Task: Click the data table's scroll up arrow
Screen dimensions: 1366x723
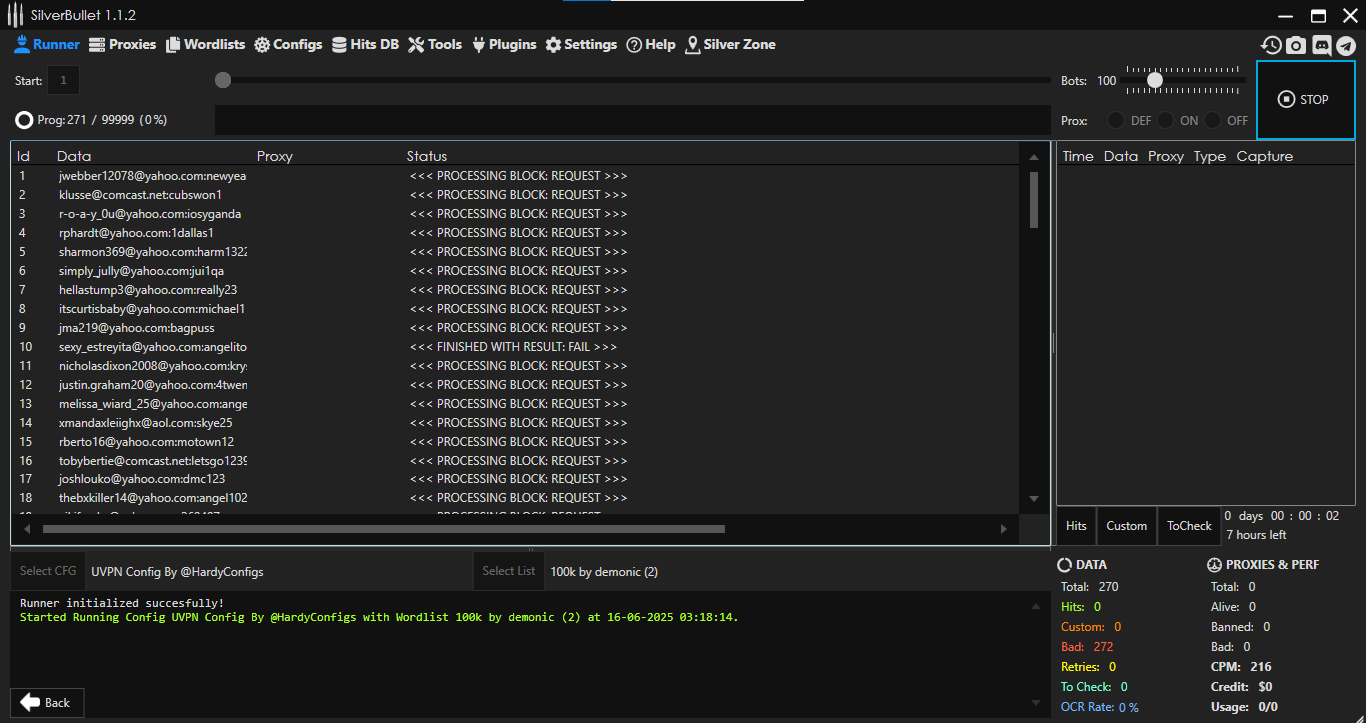Action: [1034, 157]
